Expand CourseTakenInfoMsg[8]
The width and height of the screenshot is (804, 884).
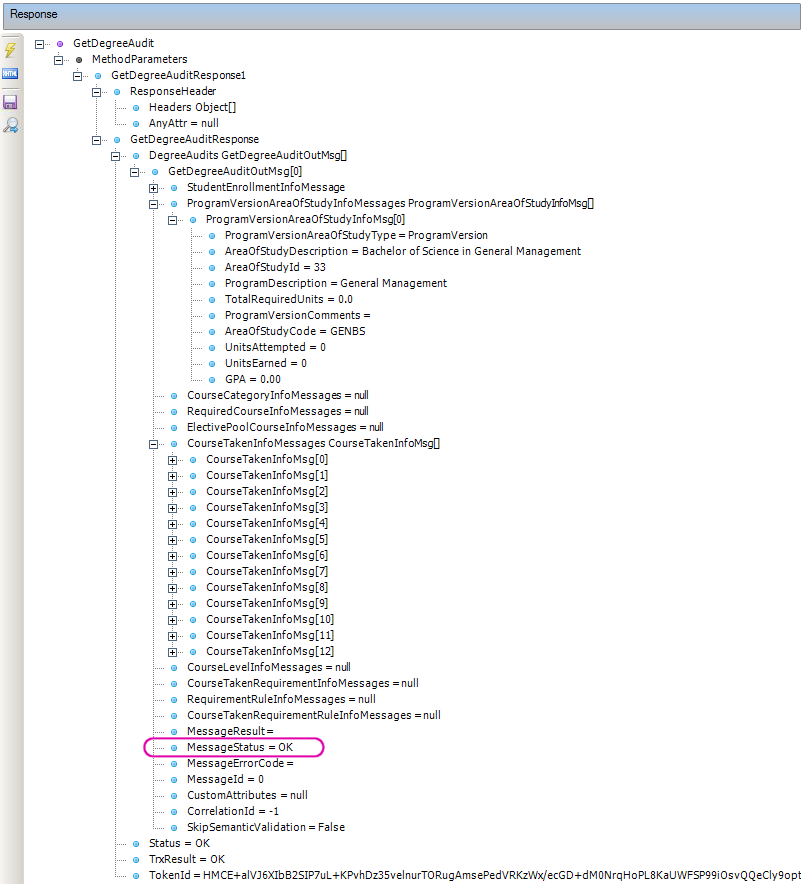tap(173, 588)
